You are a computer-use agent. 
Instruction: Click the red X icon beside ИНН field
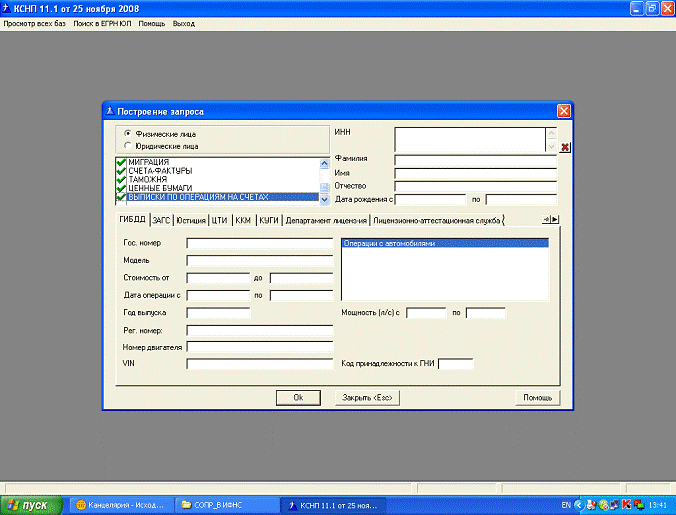coord(565,148)
